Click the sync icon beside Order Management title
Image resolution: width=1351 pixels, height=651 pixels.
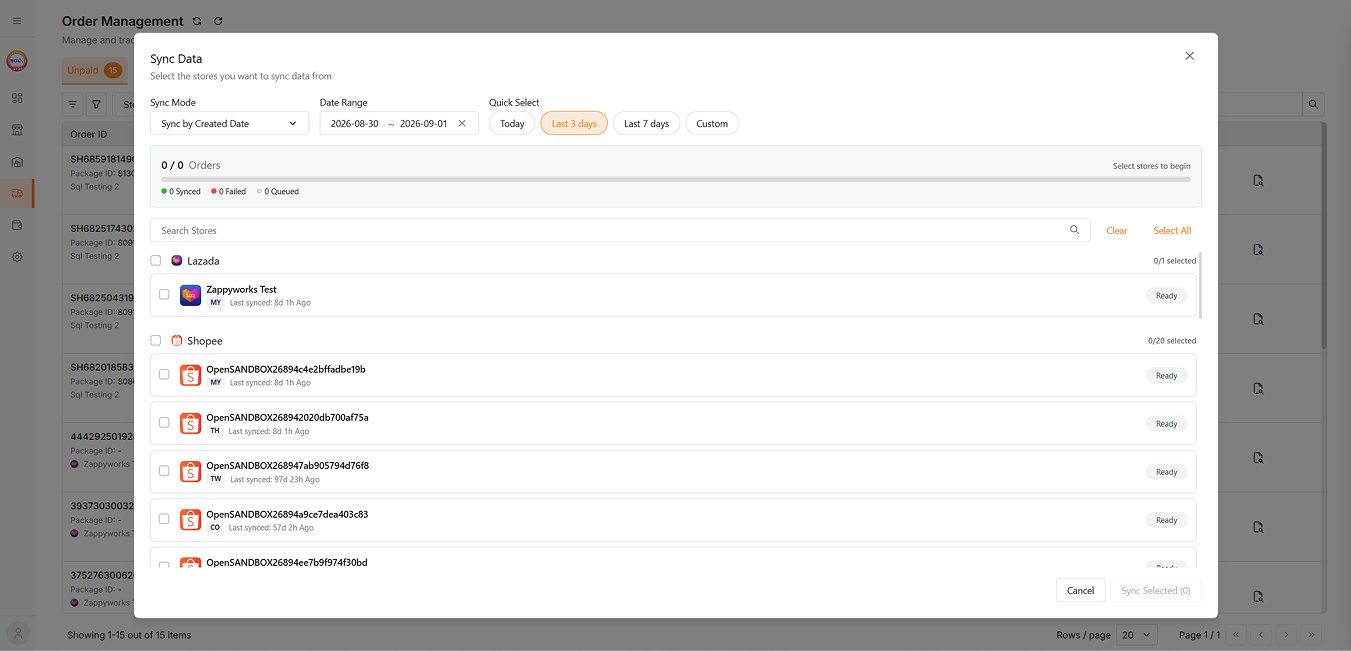[x=197, y=21]
